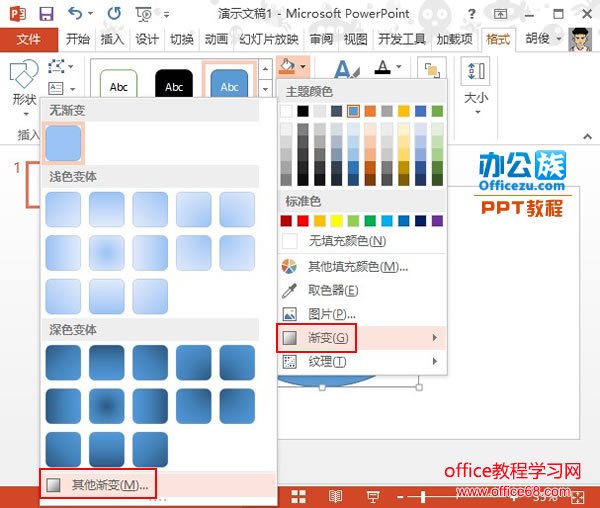Switch to the 设计 Design tab

pyautogui.click(x=147, y=39)
